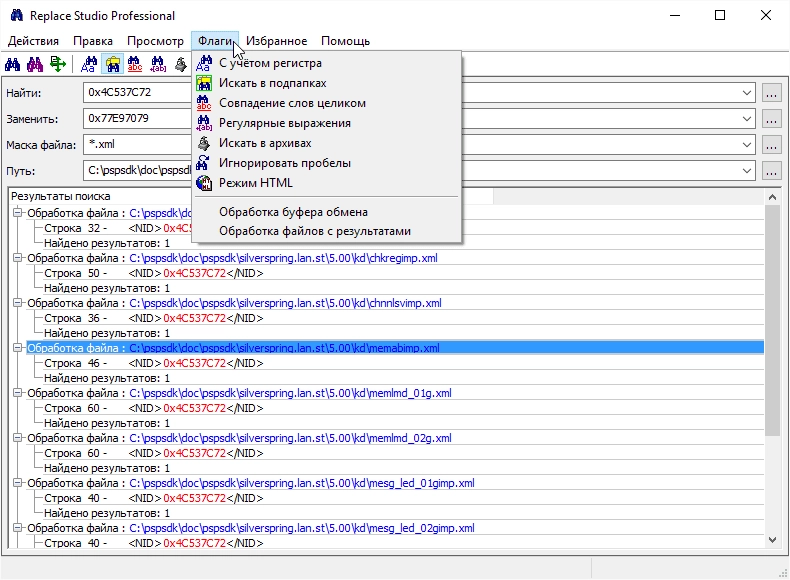The image size is (790, 580).
Task: Click the green arrows toolbar icon
Action: click(x=58, y=65)
